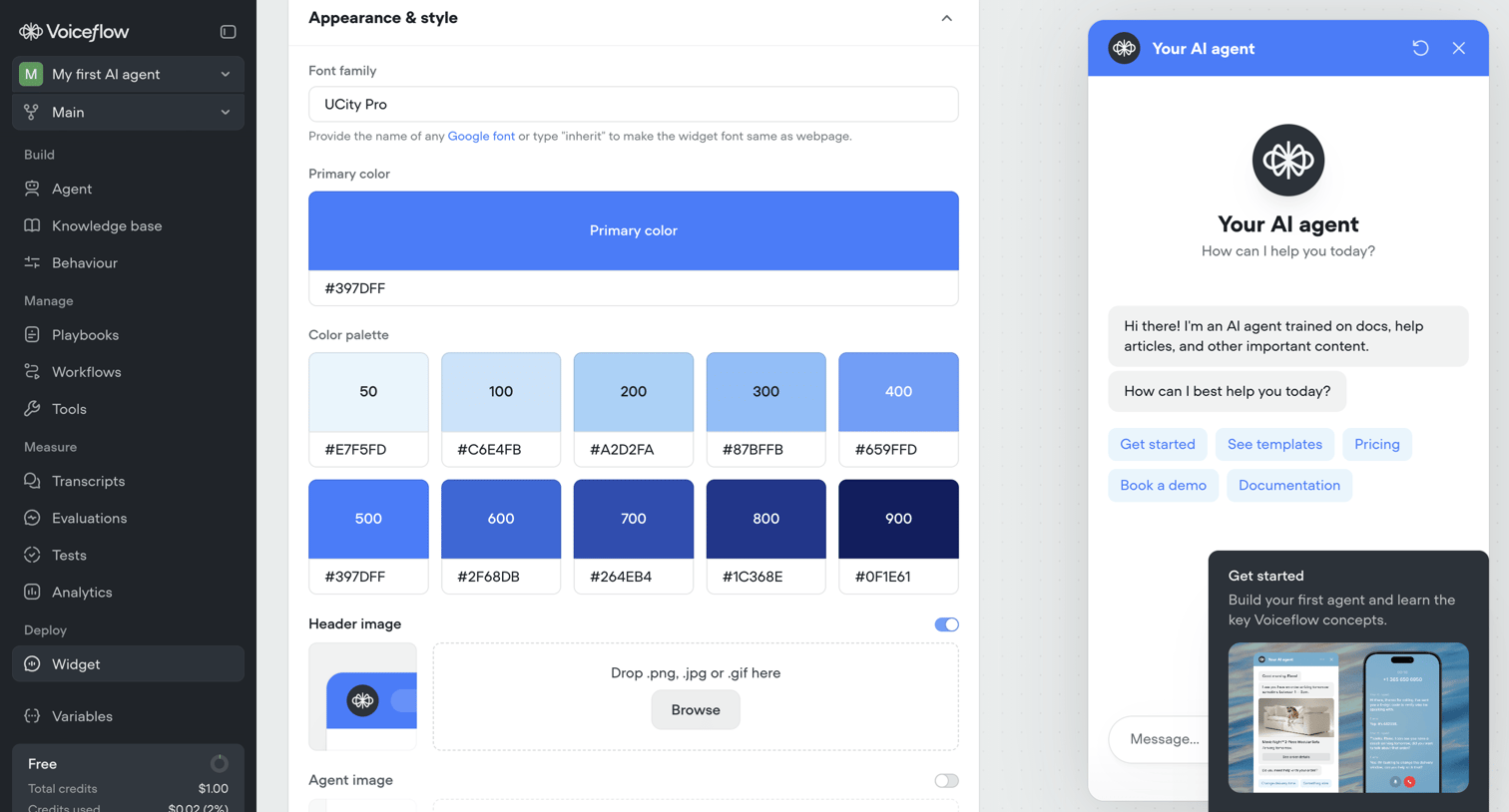Select the 500 palette swatch
Image resolution: width=1509 pixels, height=812 pixels.
pyautogui.click(x=368, y=519)
